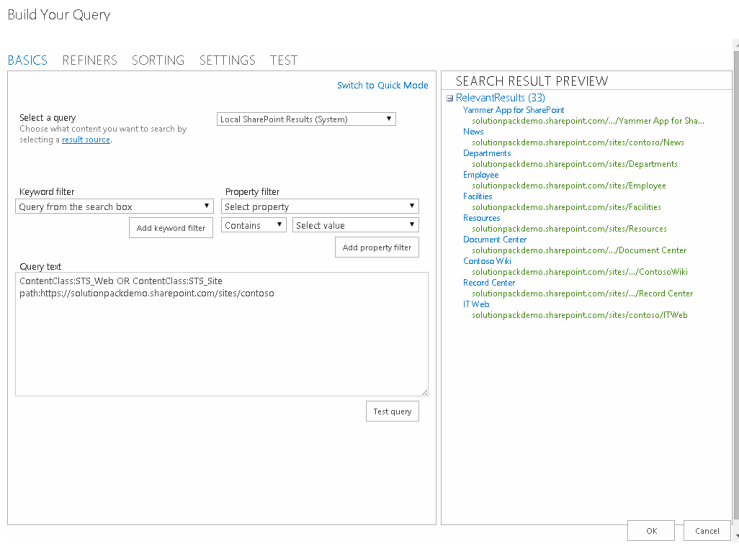Click the .../ContosoWiki URL text
Image resolution: width=739 pixels, height=546 pixels.
[580, 272]
